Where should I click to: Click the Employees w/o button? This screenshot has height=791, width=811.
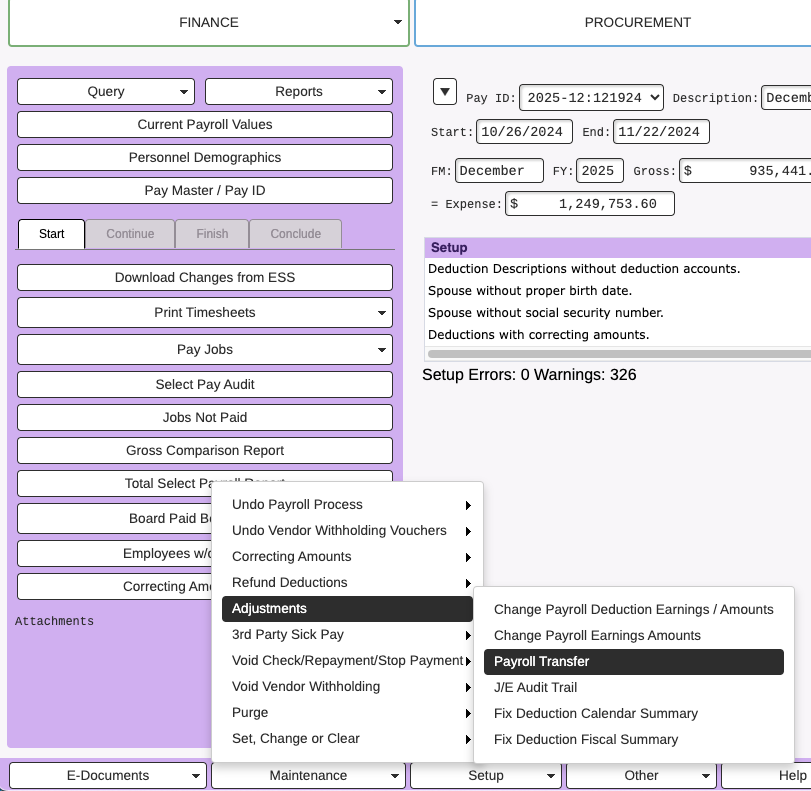pos(115,554)
